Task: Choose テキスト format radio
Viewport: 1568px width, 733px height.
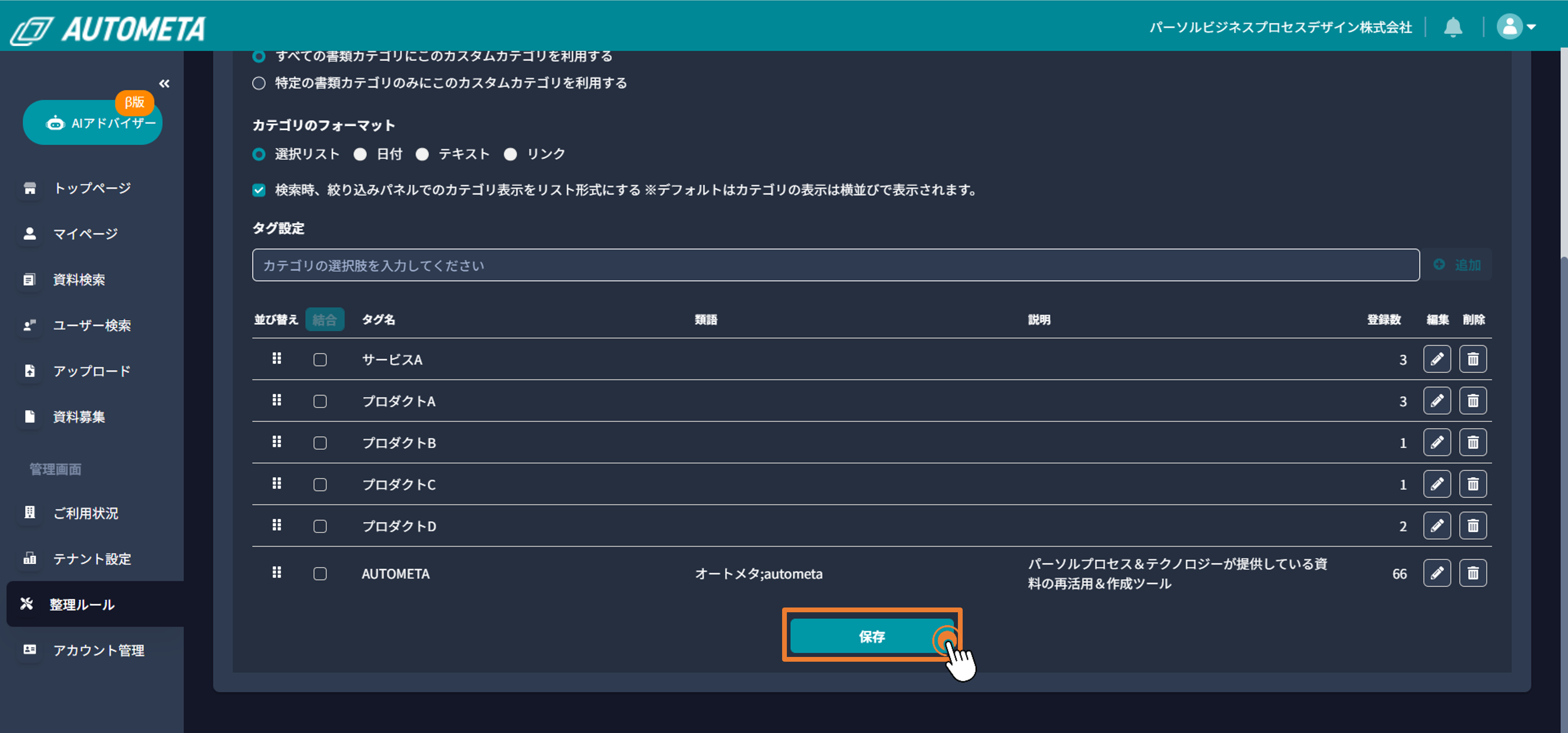Action: coord(422,154)
